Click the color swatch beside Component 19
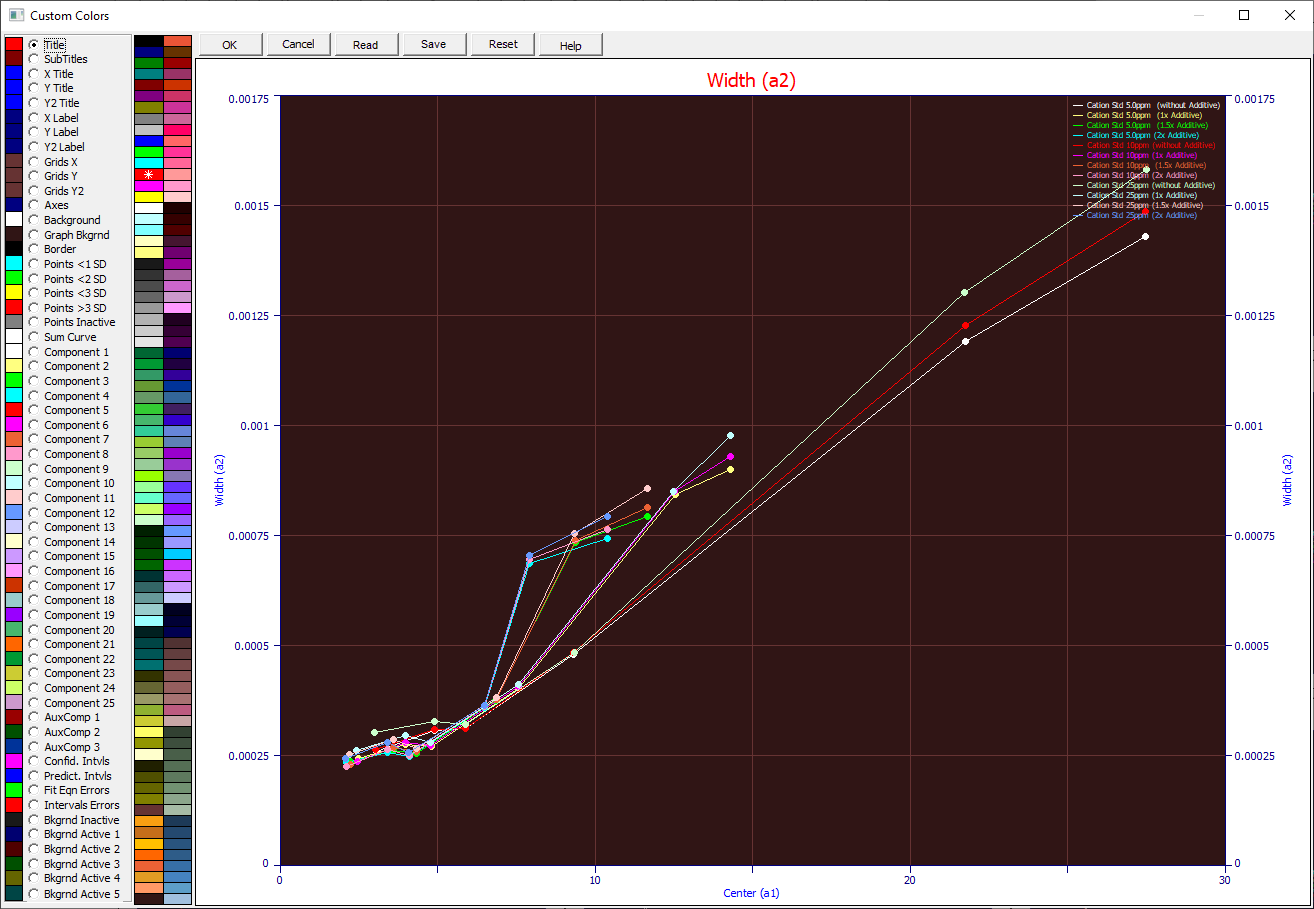 coord(14,615)
